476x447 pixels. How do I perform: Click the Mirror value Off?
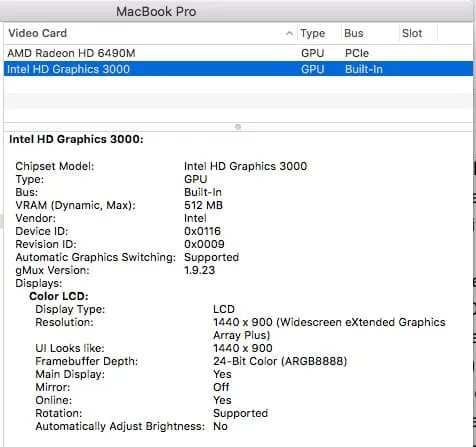(x=221, y=387)
